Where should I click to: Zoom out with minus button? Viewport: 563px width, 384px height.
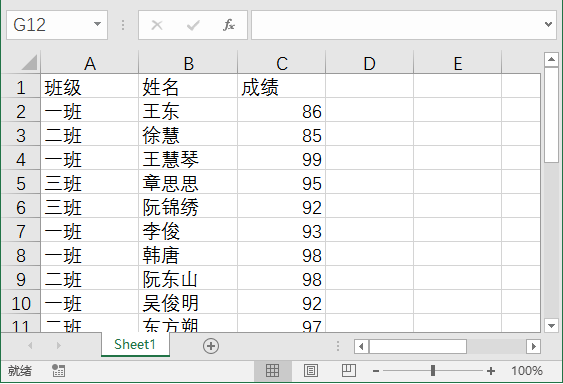376,371
